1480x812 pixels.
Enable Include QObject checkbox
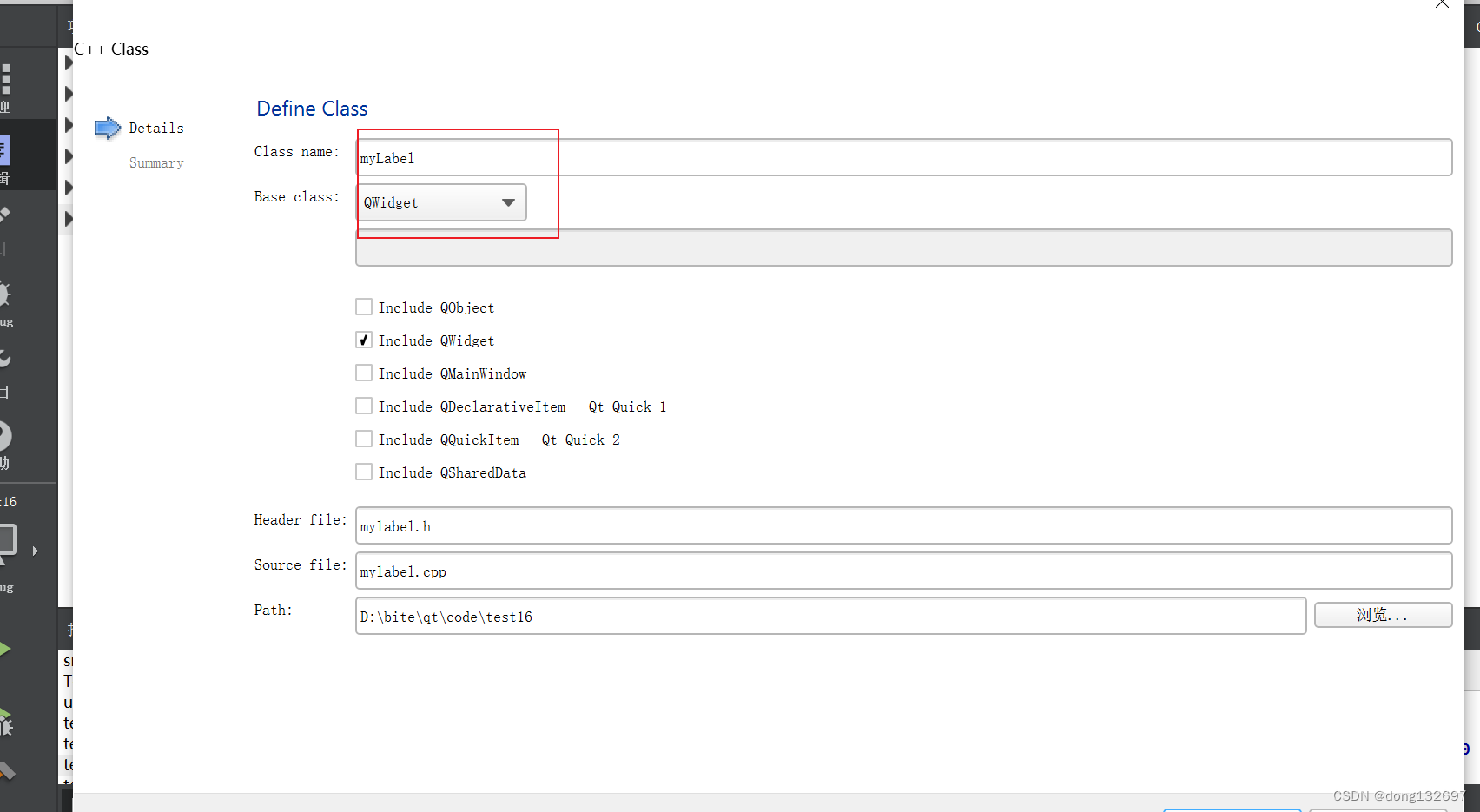tap(364, 307)
